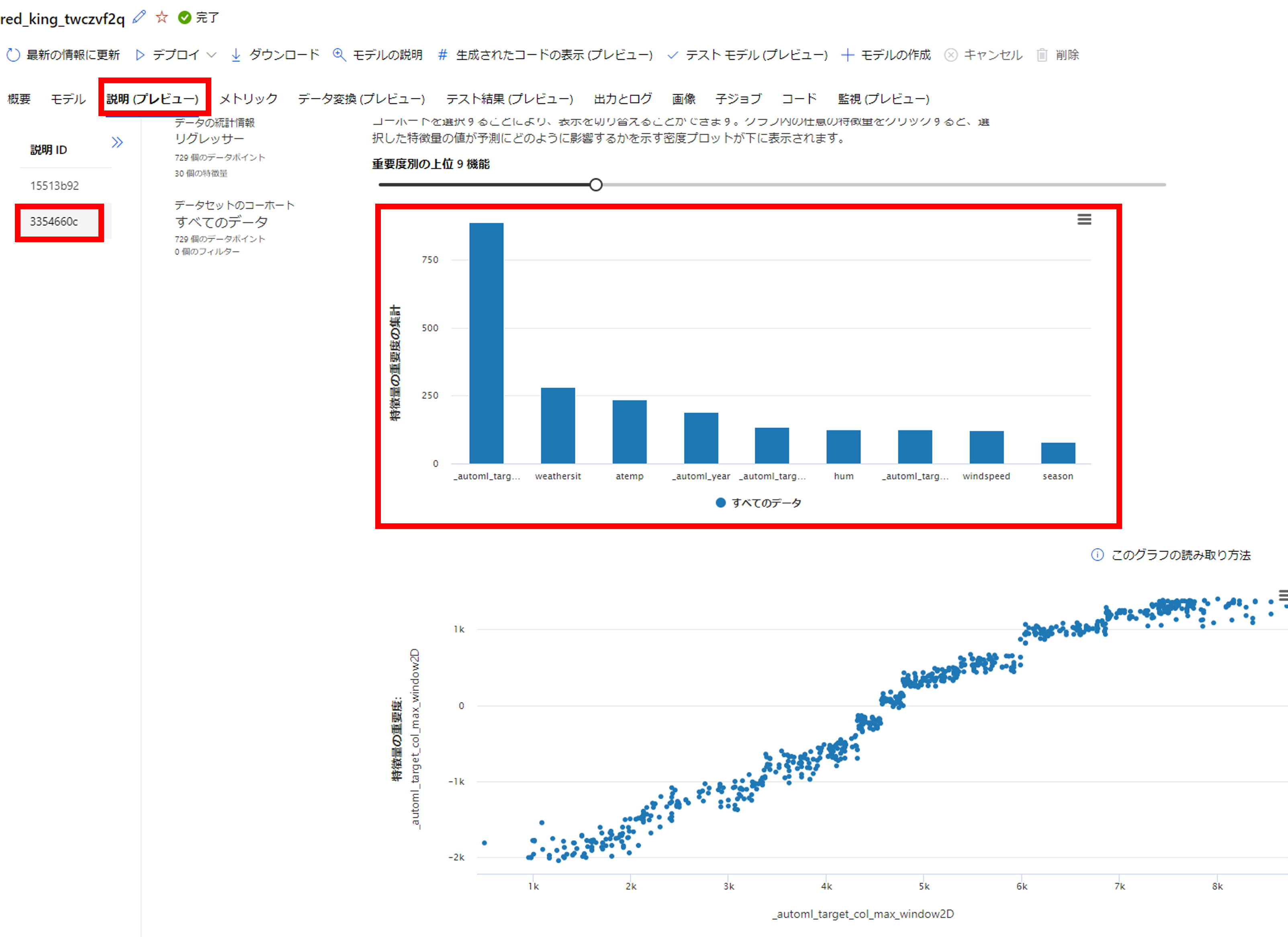This screenshot has height=937, width=1288.
Task: Switch to the メトリック tab
Action: 248,99
